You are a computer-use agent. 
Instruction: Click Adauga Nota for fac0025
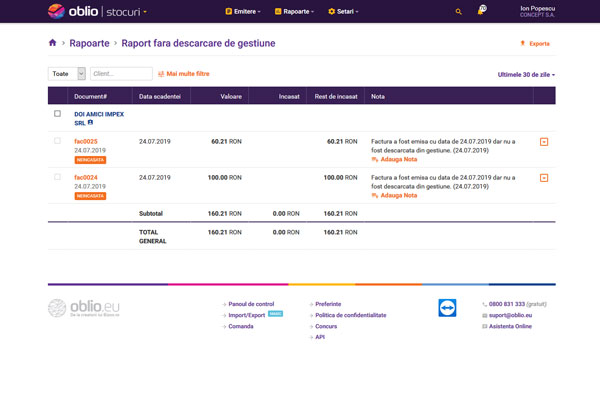click(x=399, y=159)
